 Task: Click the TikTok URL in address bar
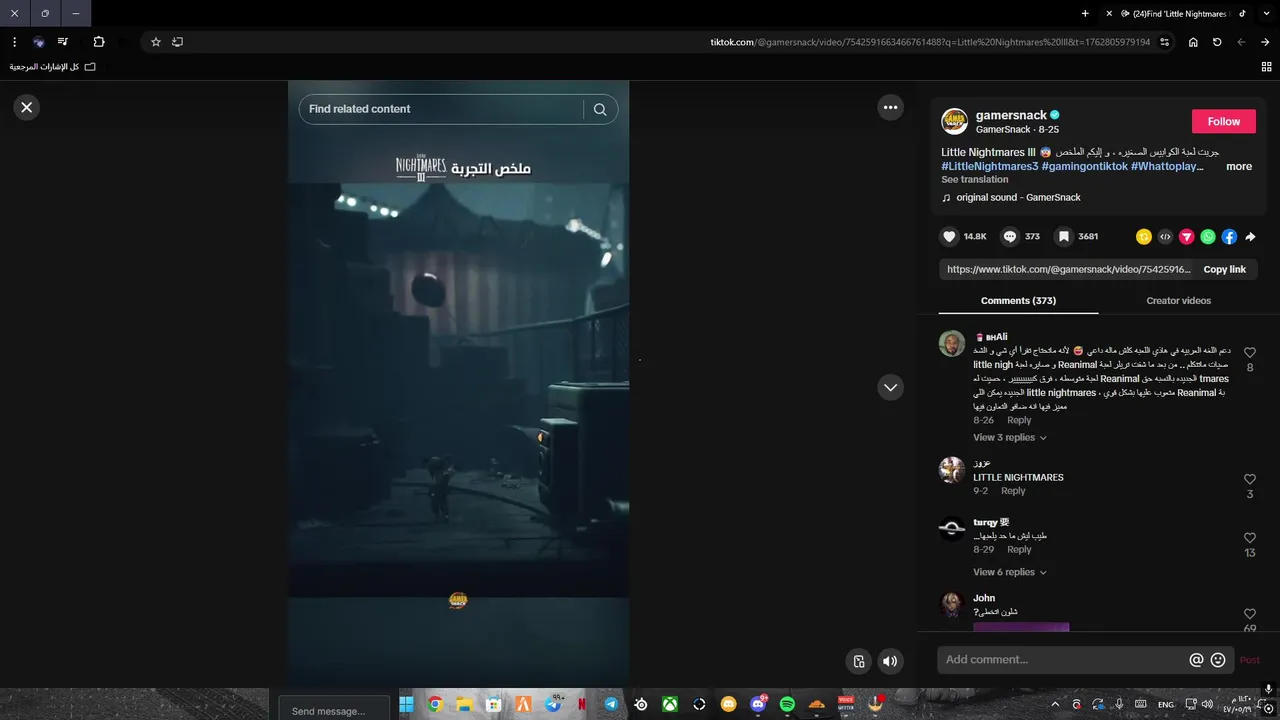[930, 42]
